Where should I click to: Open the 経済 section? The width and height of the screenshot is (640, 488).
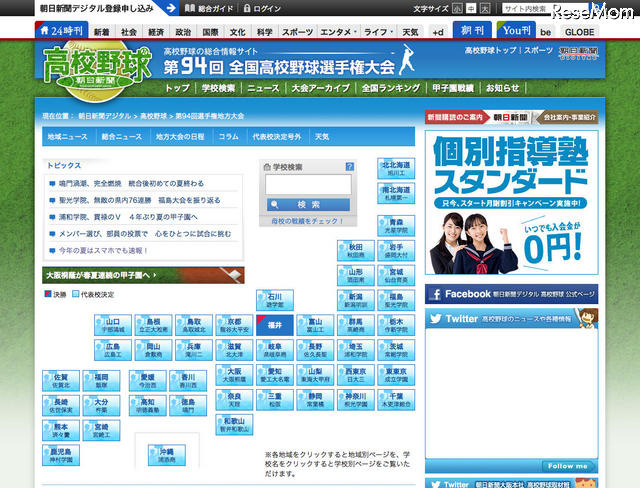[x=156, y=32]
